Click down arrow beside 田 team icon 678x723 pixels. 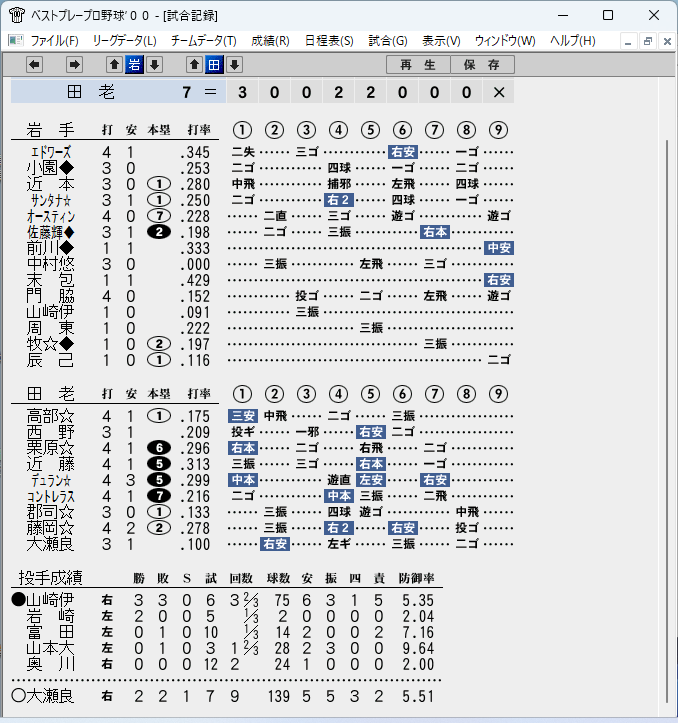pos(234,65)
